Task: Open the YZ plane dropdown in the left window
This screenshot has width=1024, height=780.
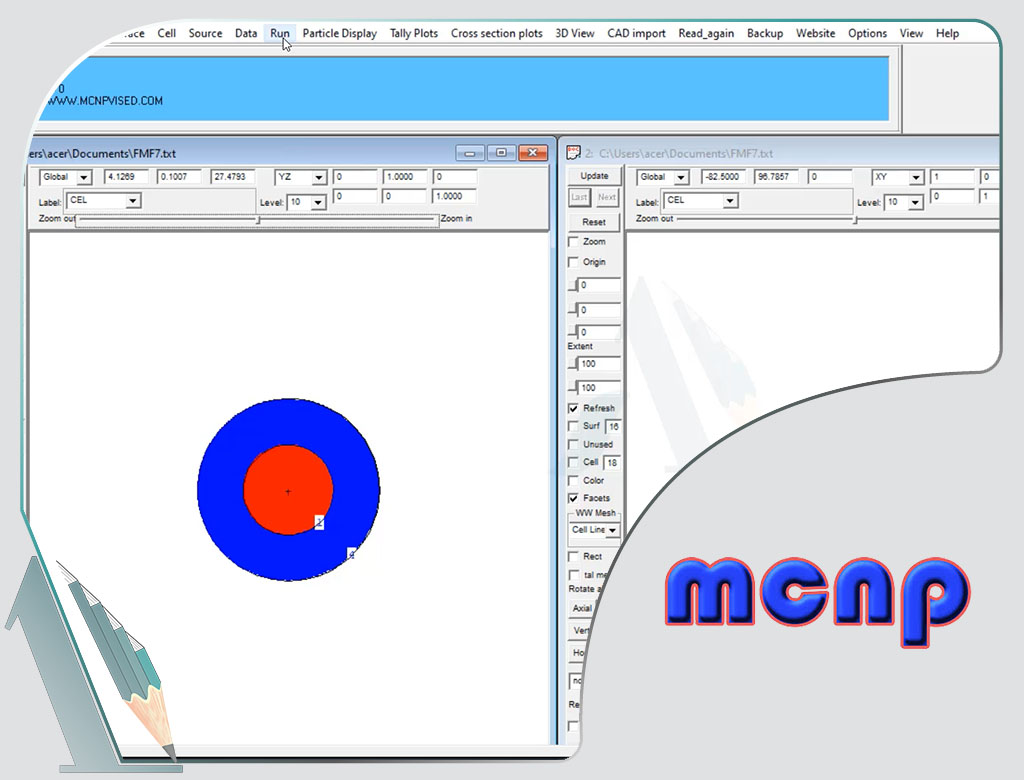Action: point(319,178)
